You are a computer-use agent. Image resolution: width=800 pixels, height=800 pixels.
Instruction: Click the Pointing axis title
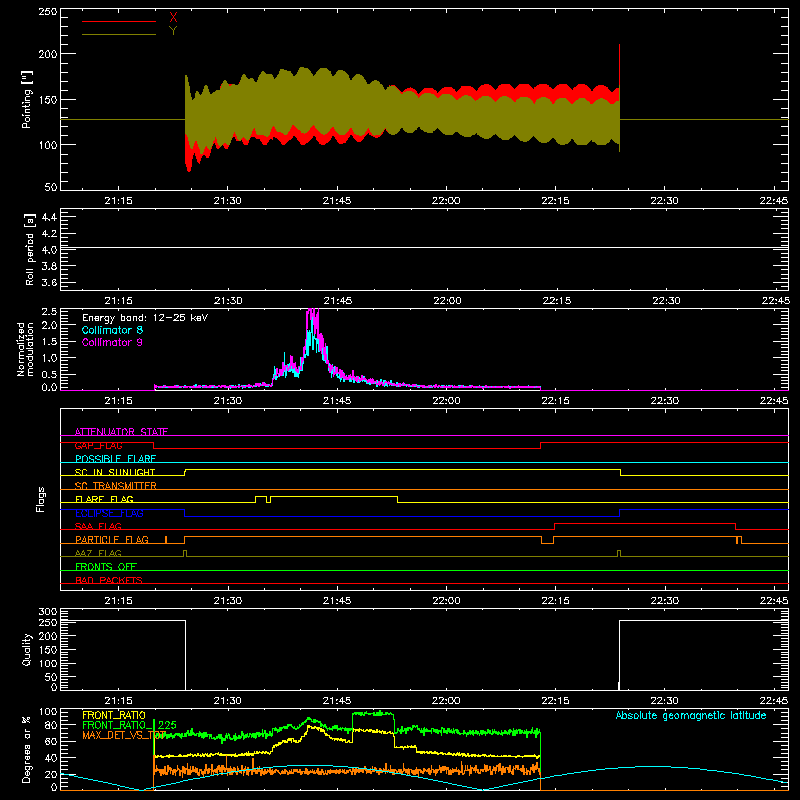click(26, 99)
